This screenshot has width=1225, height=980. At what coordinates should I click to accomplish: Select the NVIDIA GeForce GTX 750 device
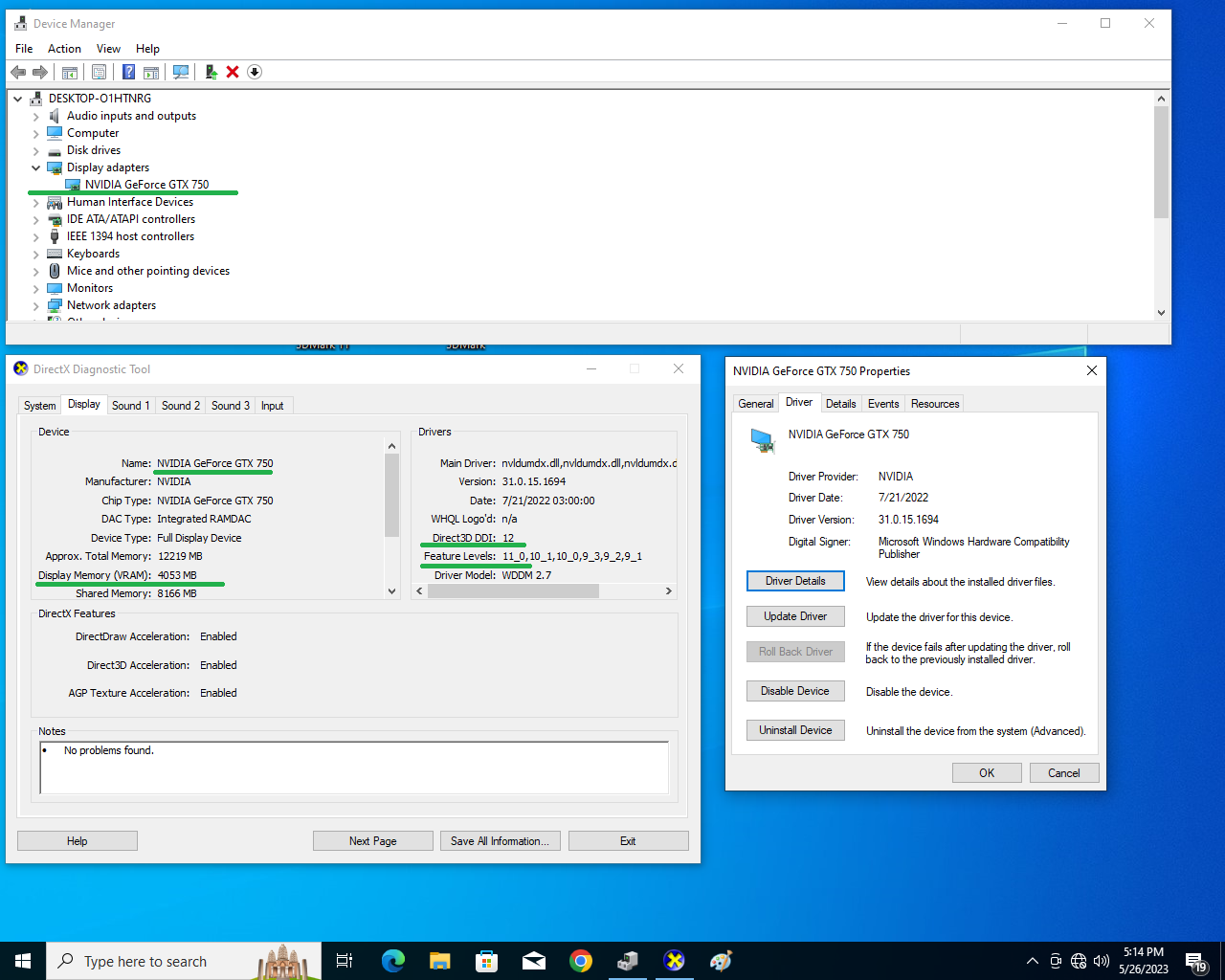(x=146, y=185)
